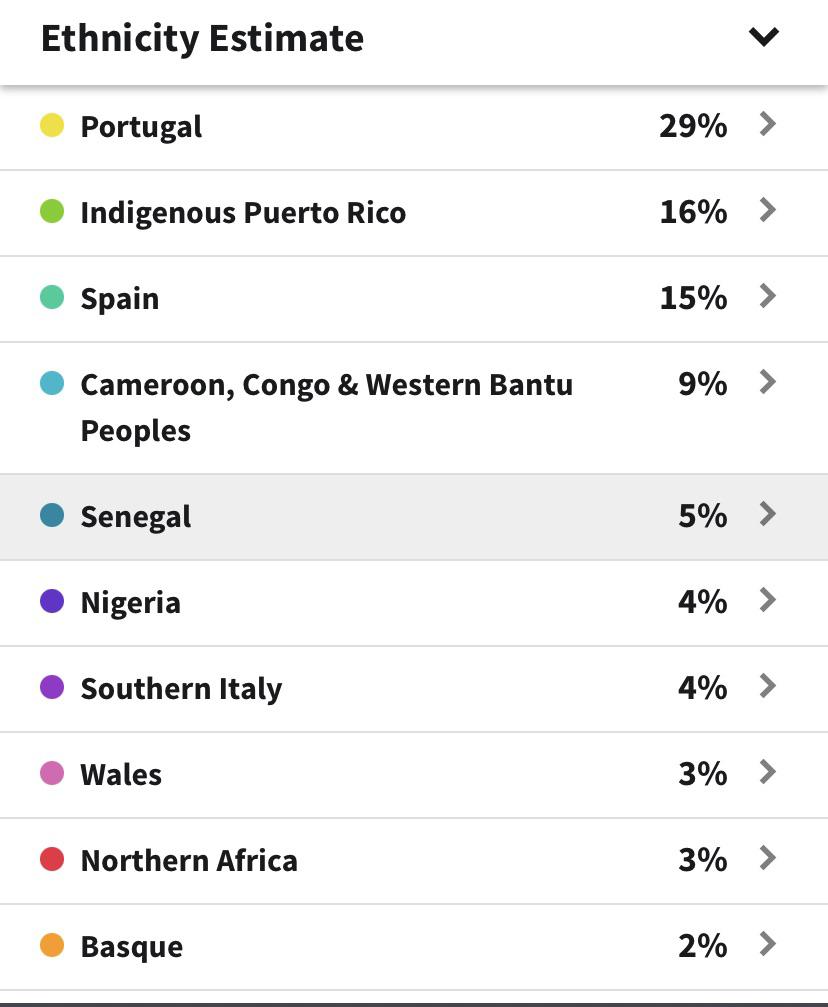Click the green dot beside Indigenous Puerto Rico
The height and width of the screenshot is (1007, 828).
54,211
